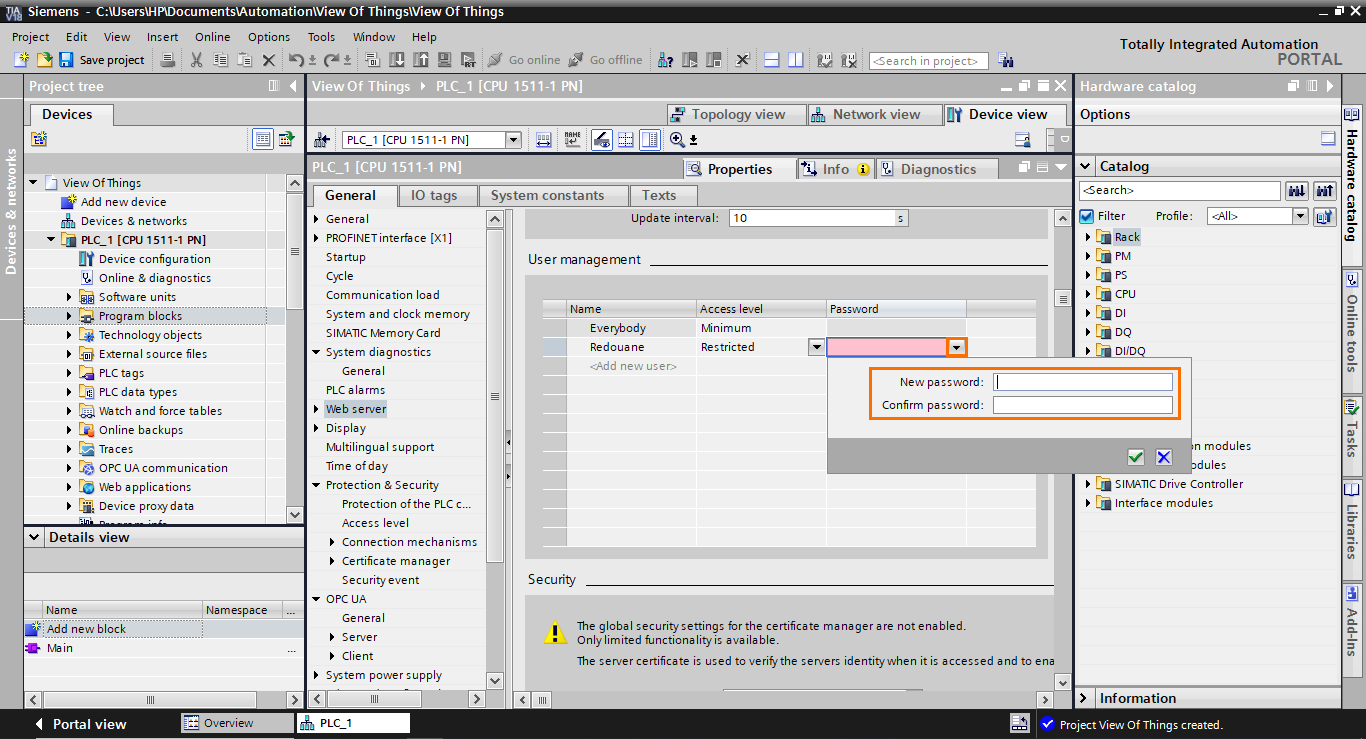Toggle the Filter checkbox in Hardware catalog

point(1087,216)
